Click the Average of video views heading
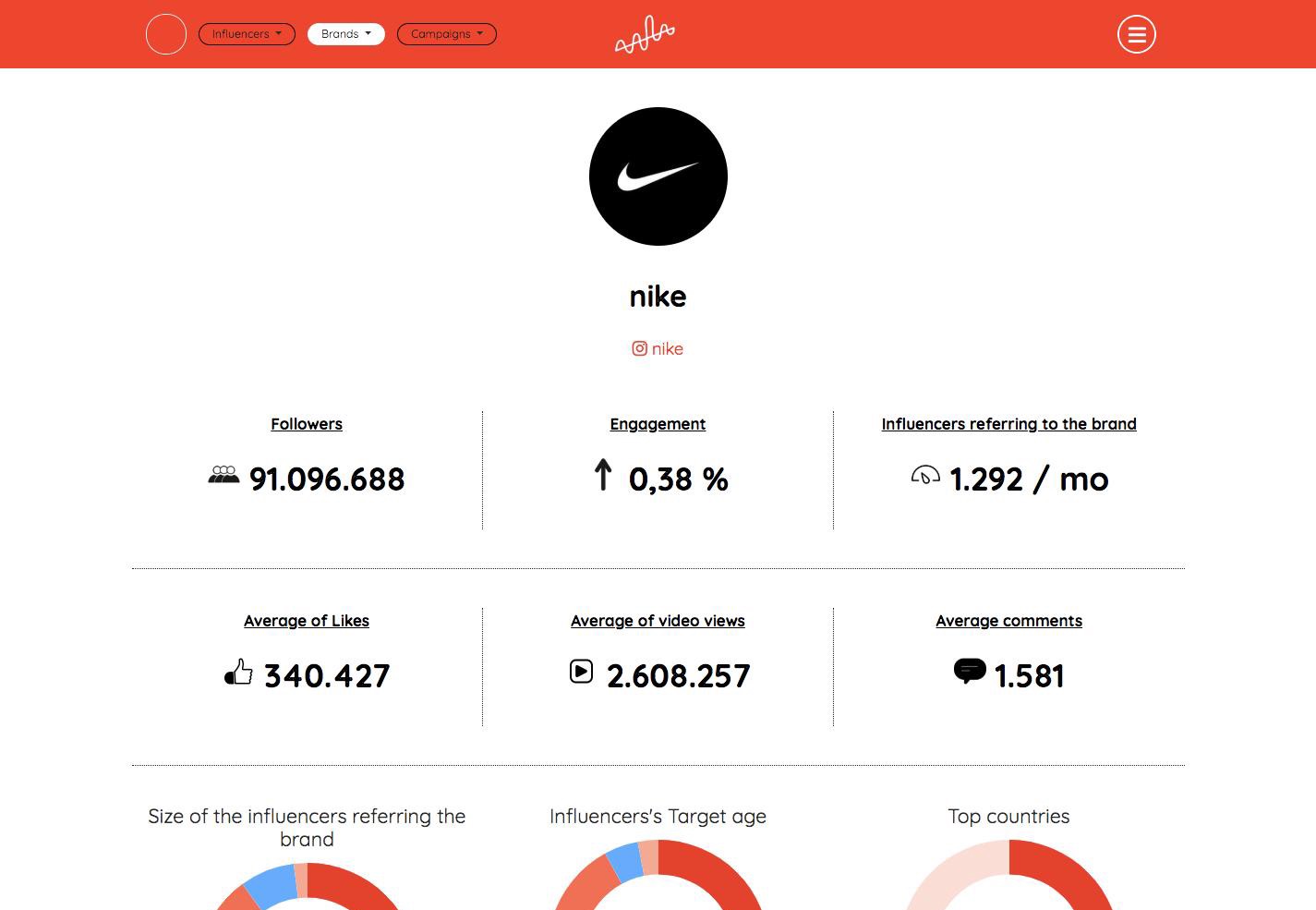This screenshot has height=910, width=1316. 658,621
